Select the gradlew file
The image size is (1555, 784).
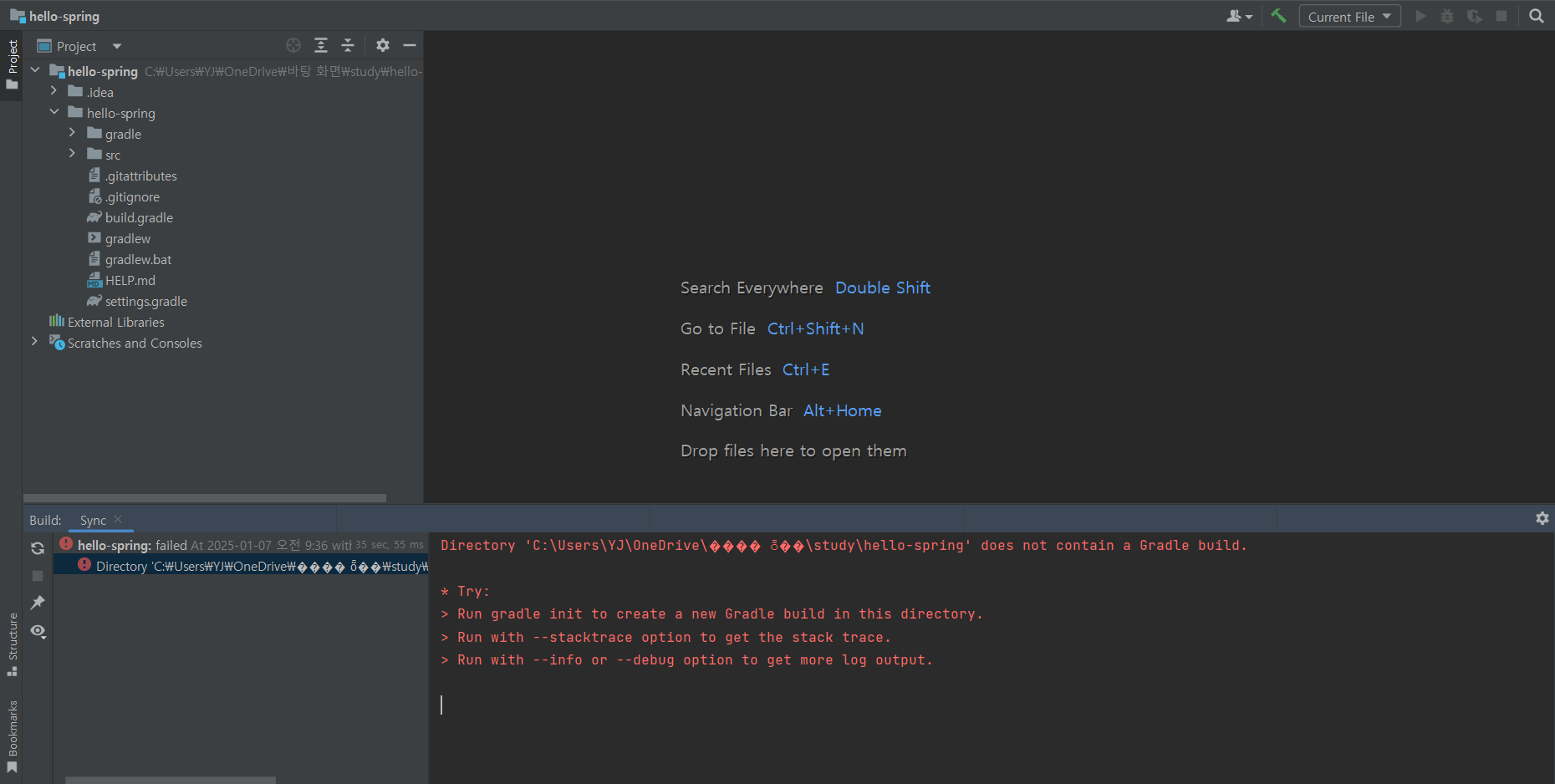click(x=128, y=238)
